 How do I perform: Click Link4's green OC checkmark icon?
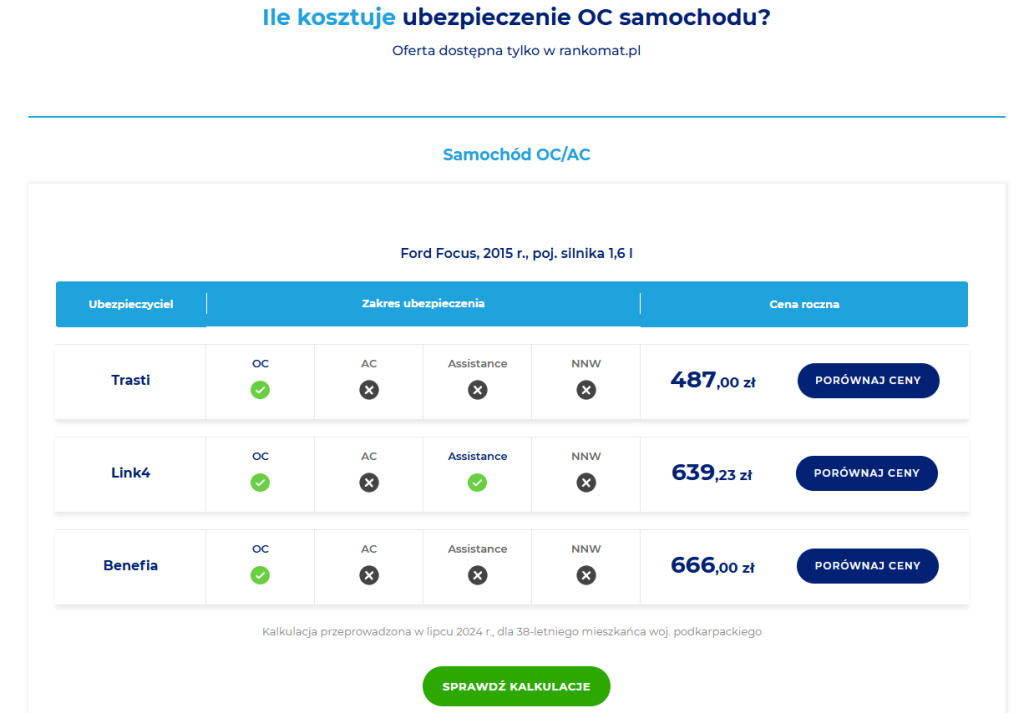(x=260, y=483)
